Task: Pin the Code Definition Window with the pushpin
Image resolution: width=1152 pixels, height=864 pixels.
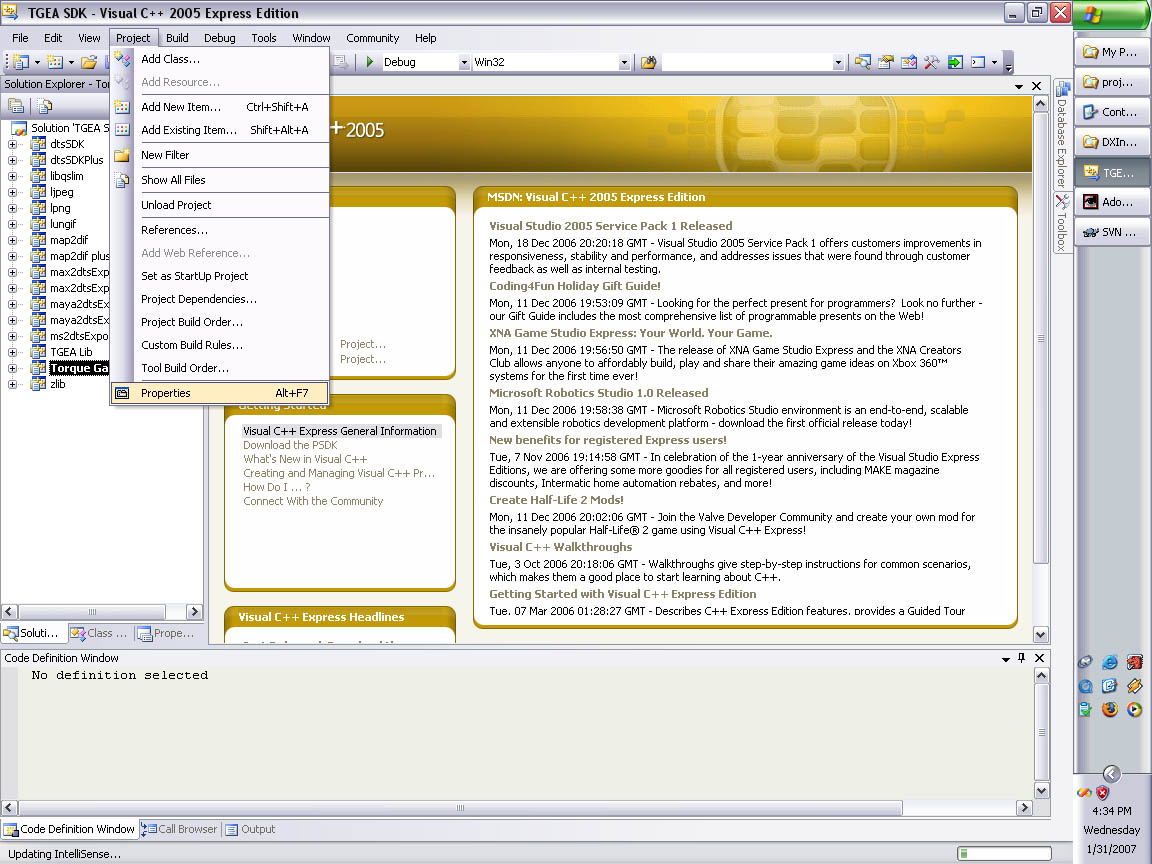Action: pyautogui.click(x=1021, y=658)
